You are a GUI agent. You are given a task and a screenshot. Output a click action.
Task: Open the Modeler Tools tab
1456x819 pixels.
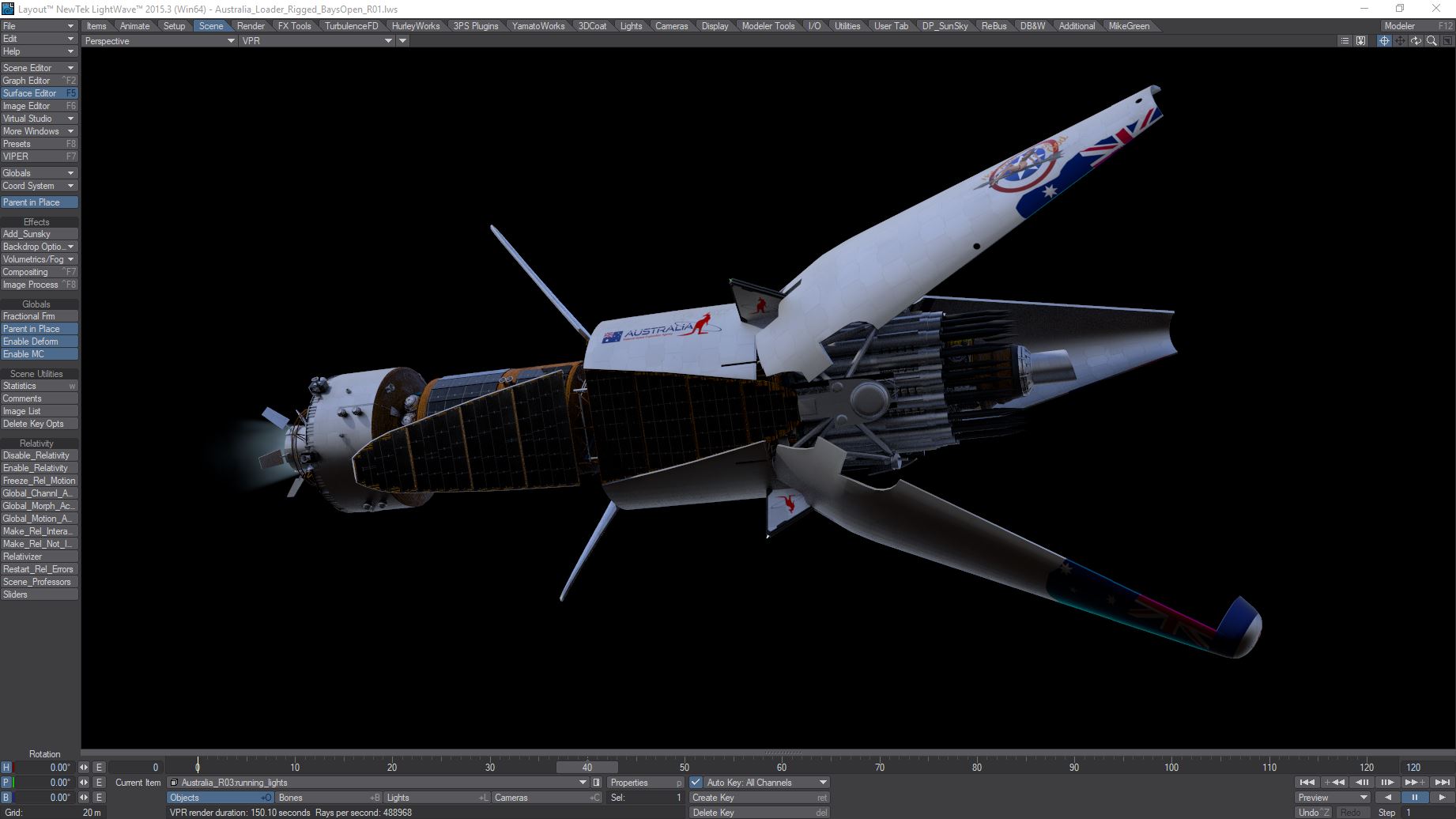click(768, 26)
